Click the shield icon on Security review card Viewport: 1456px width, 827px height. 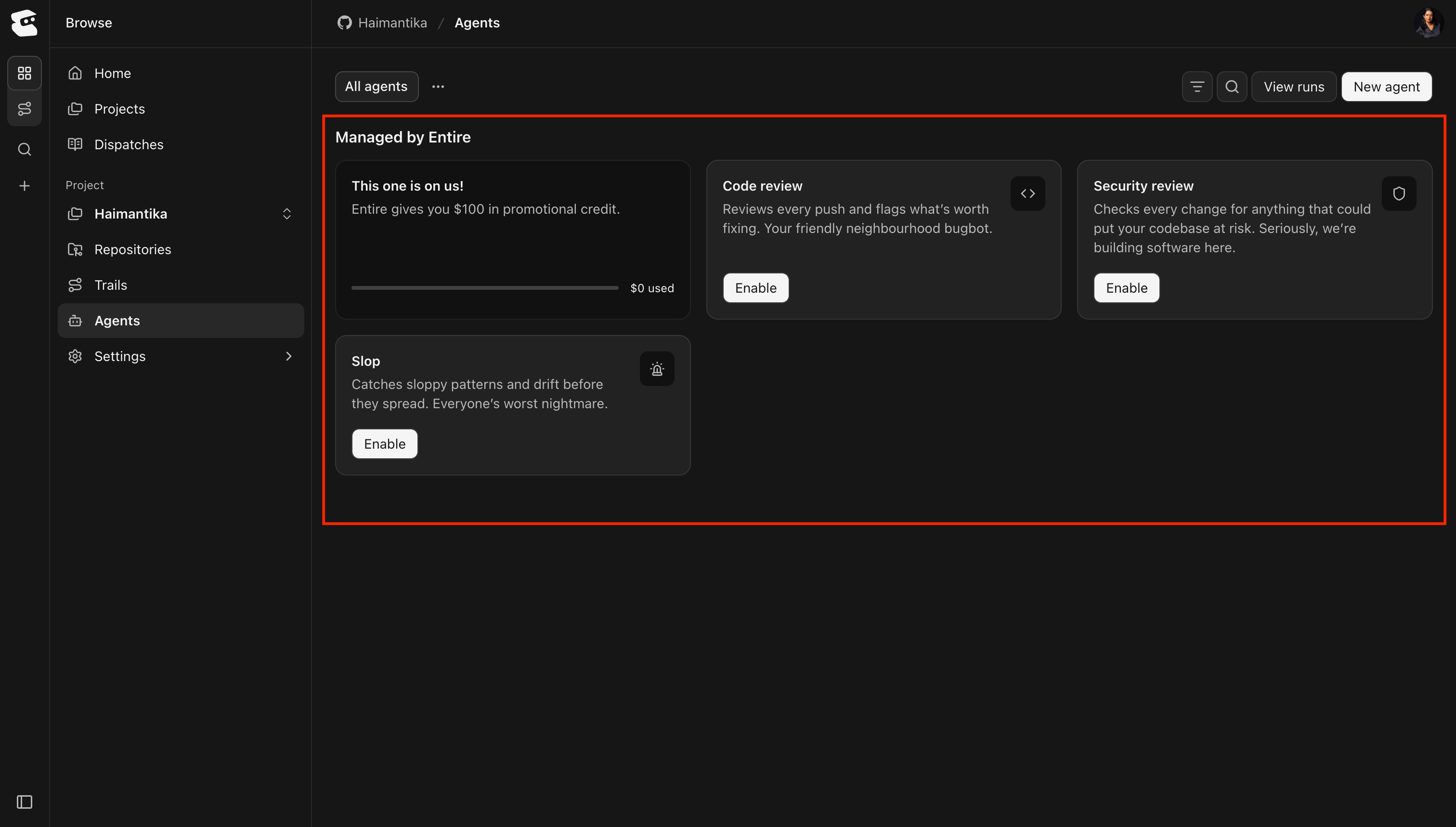click(1399, 194)
